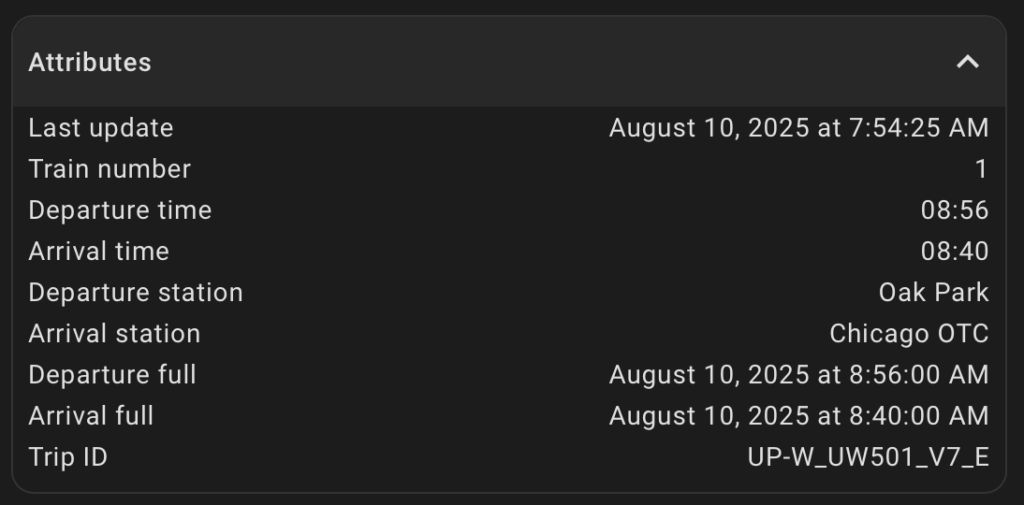Select the Trip ID value UP-W_UW501_V7_E
The height and width of the screenshot is (505, 1024).
pyautogui.click(x=869, y=457)
